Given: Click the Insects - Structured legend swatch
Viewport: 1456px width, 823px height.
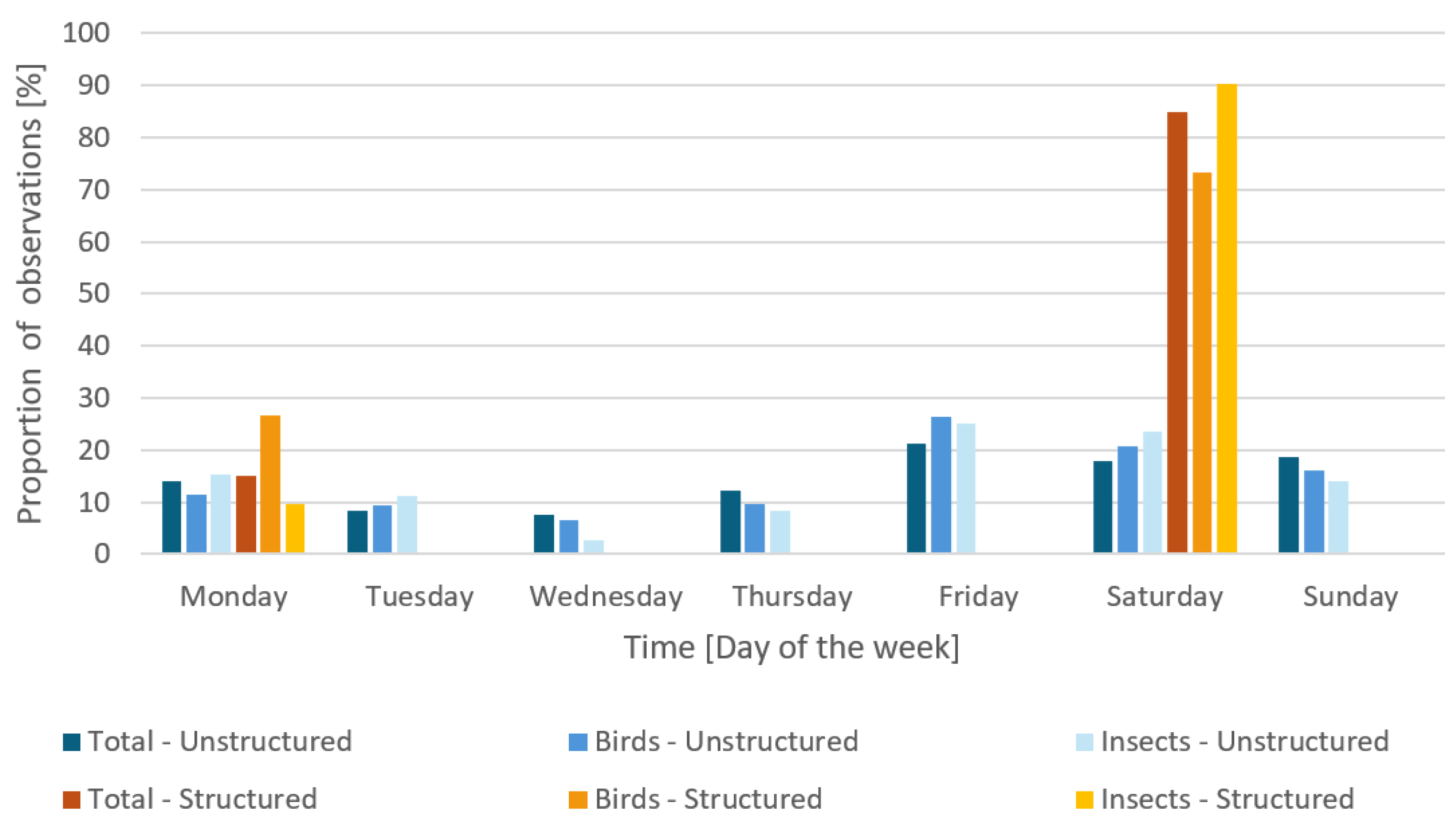Looking at the screenshot, I should click(1084, 800).
